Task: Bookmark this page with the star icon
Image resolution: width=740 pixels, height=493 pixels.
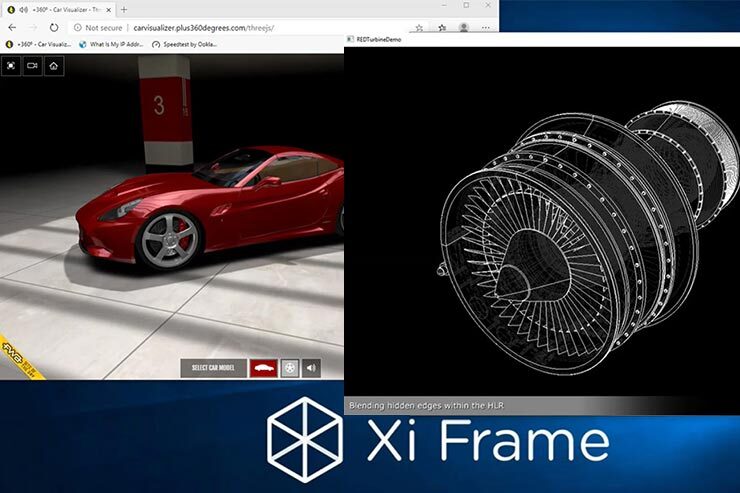Action: [418, 28]
